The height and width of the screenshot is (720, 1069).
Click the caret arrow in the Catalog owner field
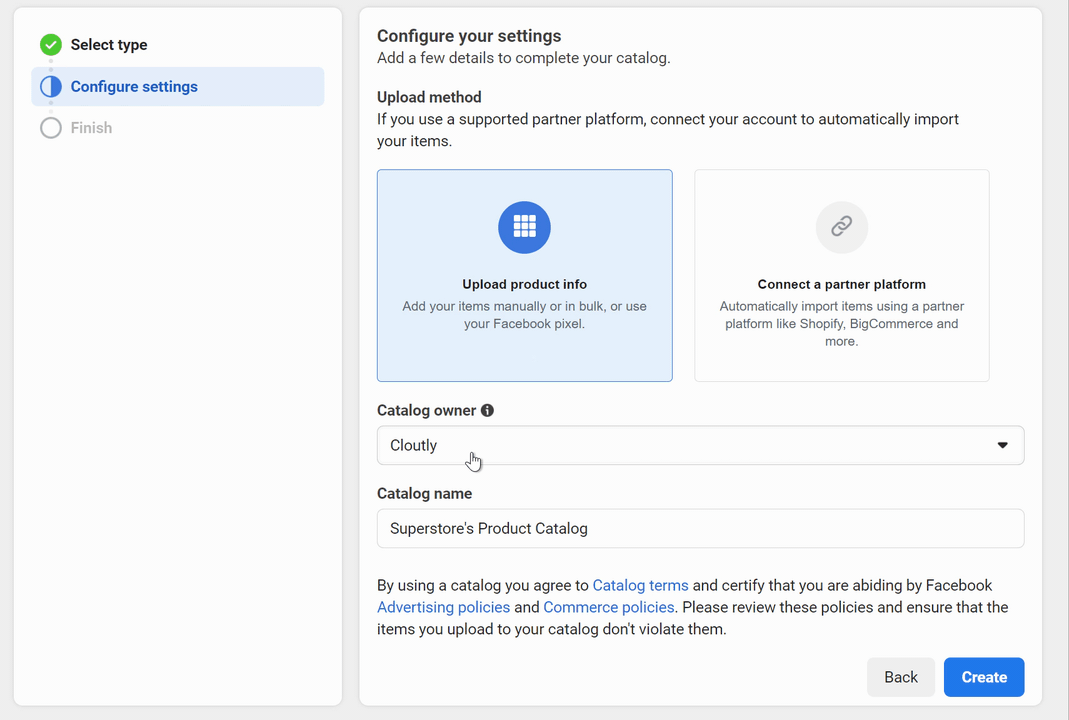(1002, 446)
